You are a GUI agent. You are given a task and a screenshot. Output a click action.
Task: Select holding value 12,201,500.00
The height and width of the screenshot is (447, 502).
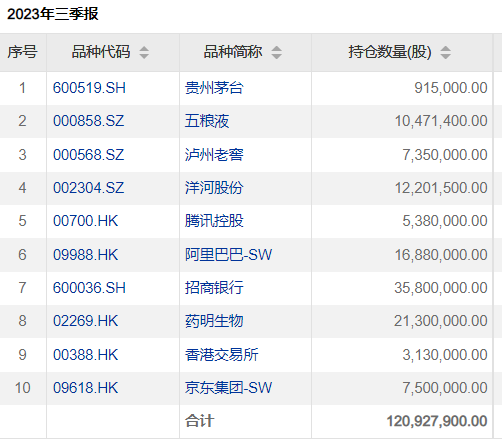pyautogui.click(x=441, y=188)
